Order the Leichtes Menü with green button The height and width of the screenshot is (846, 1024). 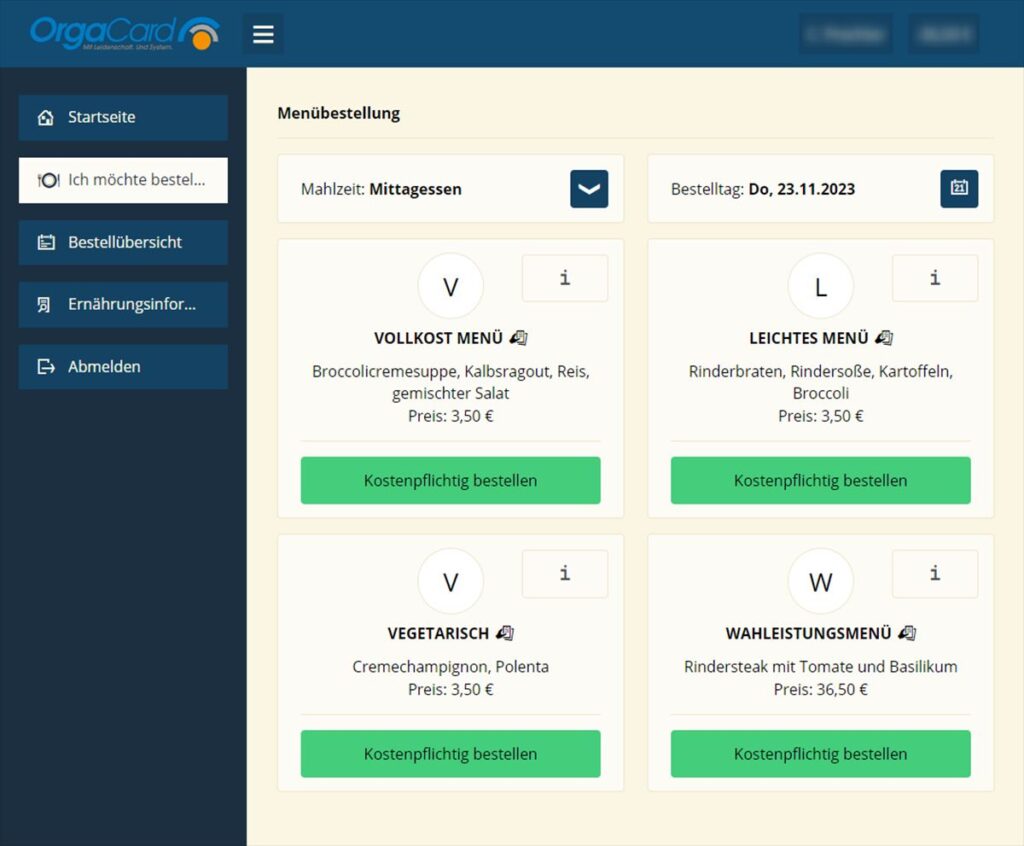820,481
